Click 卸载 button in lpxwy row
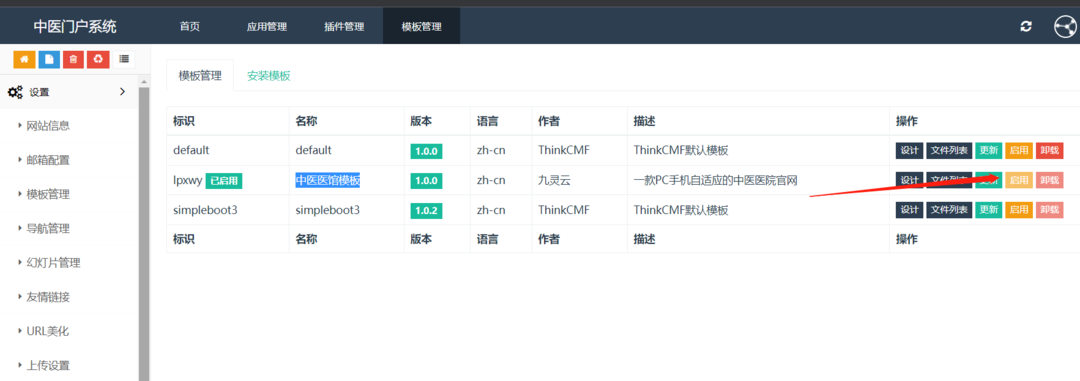1080x381 pixels. 1049,180
